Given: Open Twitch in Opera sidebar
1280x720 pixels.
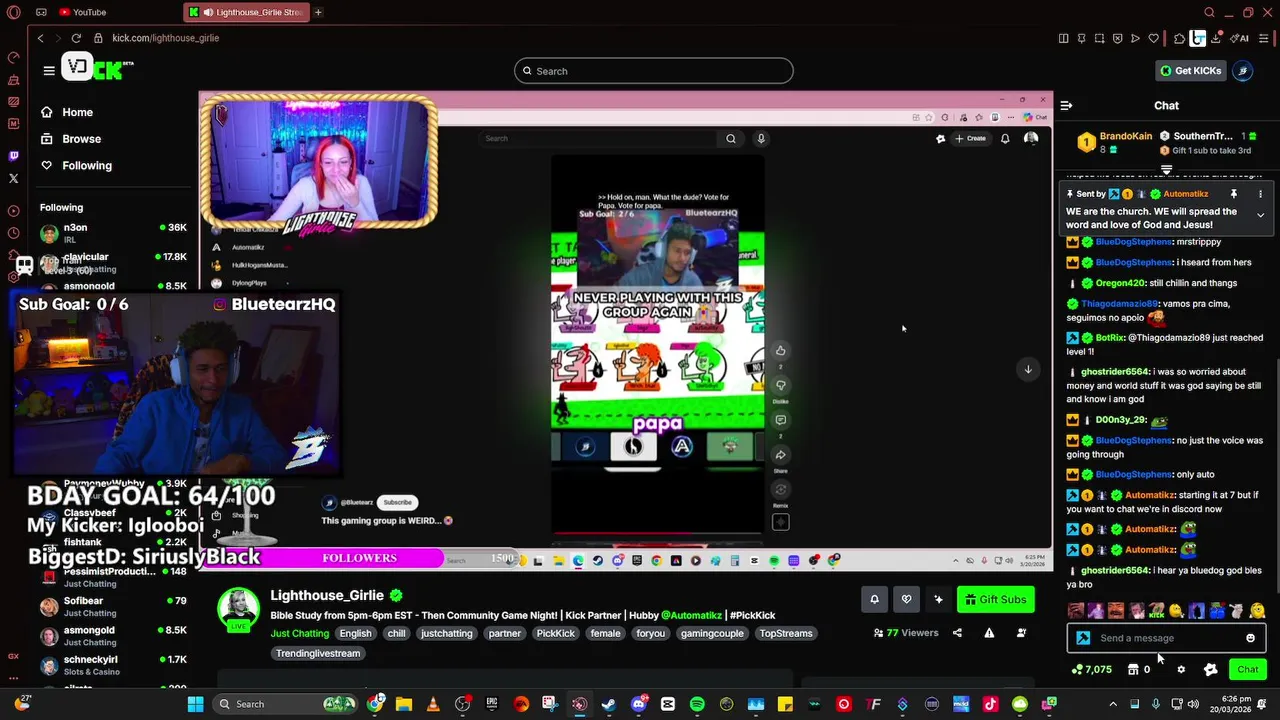Looking at the screenshot, I should [13, 156].
